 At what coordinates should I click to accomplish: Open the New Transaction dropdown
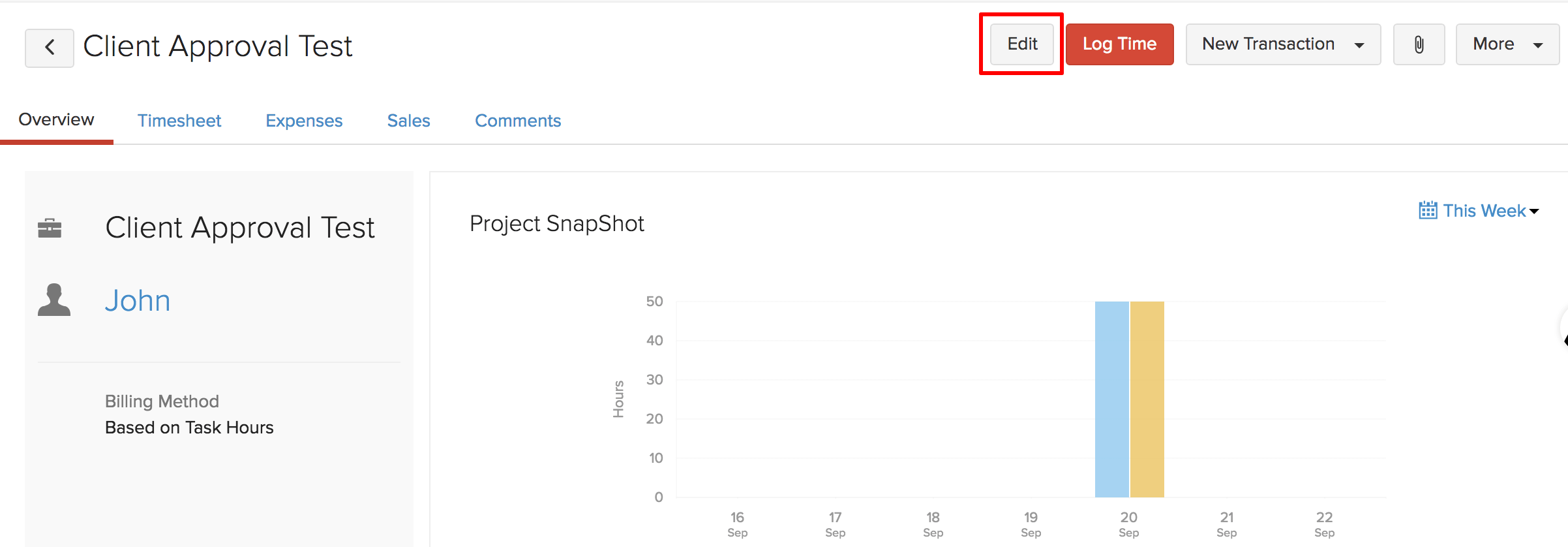(x=1282, y=44)
